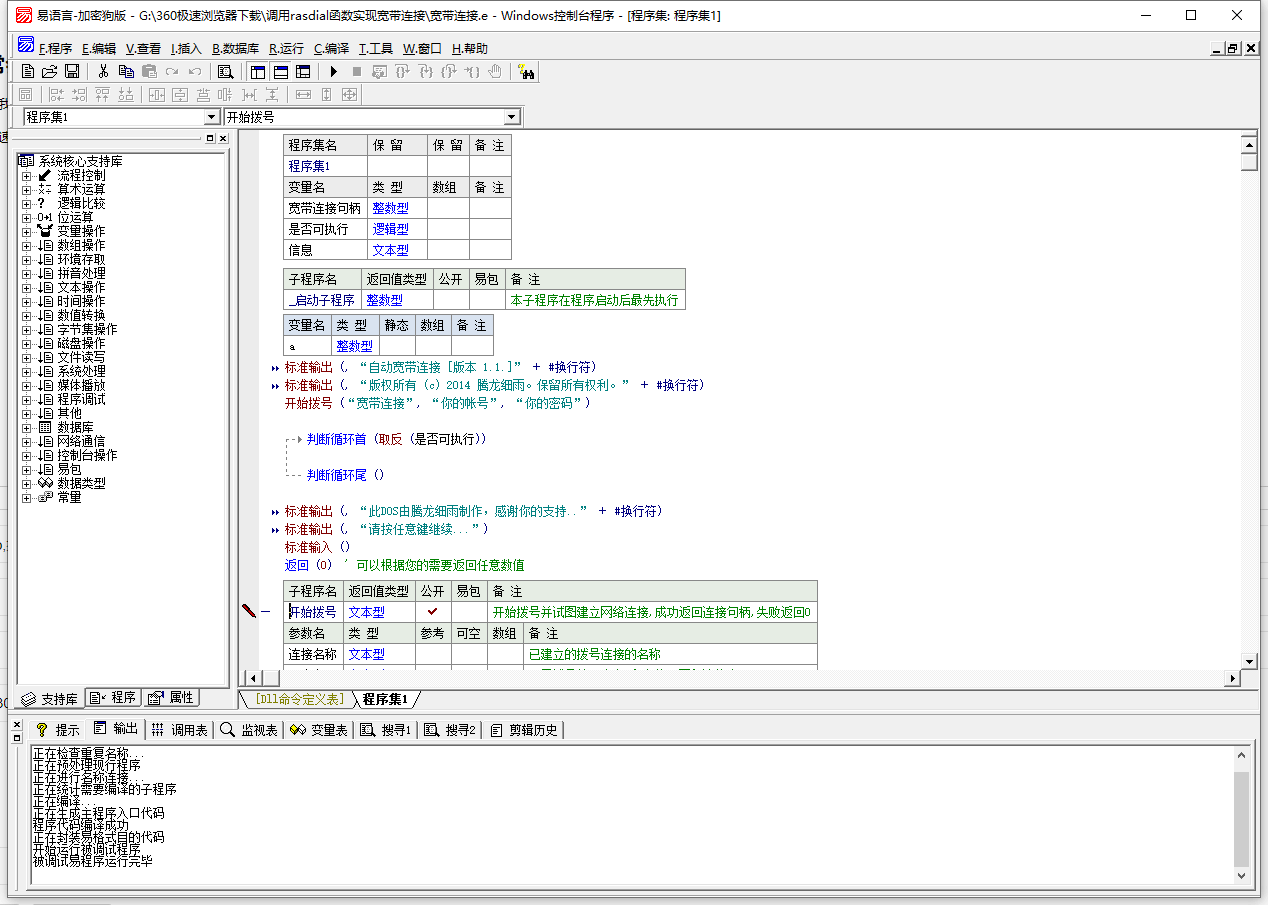Toggle the third layout view button with lines

(x=303, y=71)
